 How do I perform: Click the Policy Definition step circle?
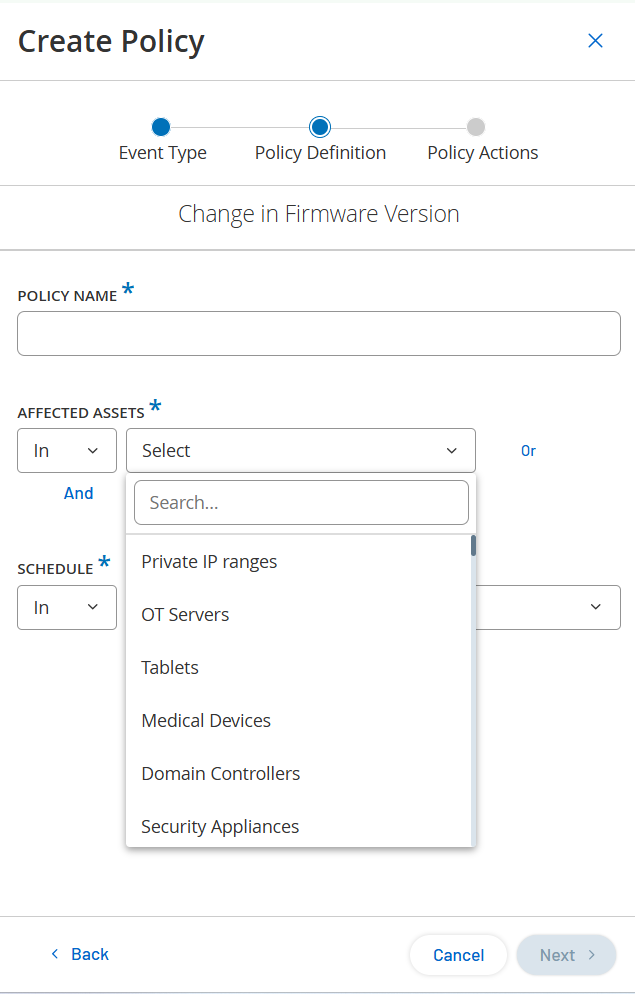(x=320, y=127)
